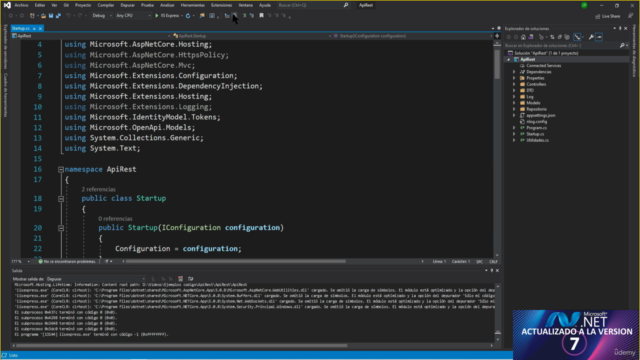This screenshot has height=360, width=640.
Task: Click the Open file folder icon
Action: click(x=43, y=16)
